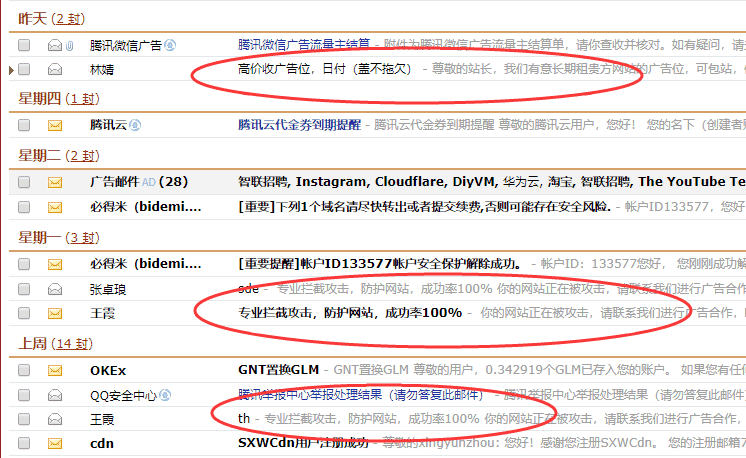
Task: Select the QQ安全中心 mail checkbox
Action: point(24,395)
